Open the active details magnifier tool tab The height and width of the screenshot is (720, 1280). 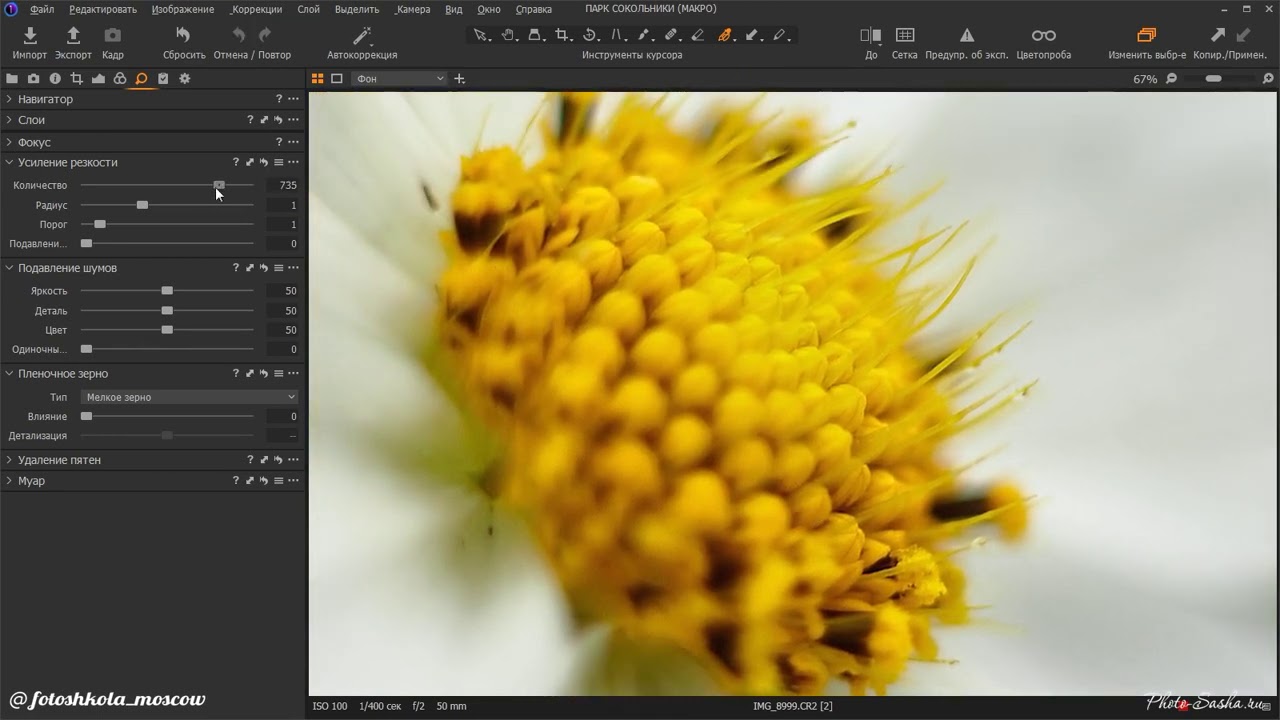pyautogui.click(x=141, y=78)
